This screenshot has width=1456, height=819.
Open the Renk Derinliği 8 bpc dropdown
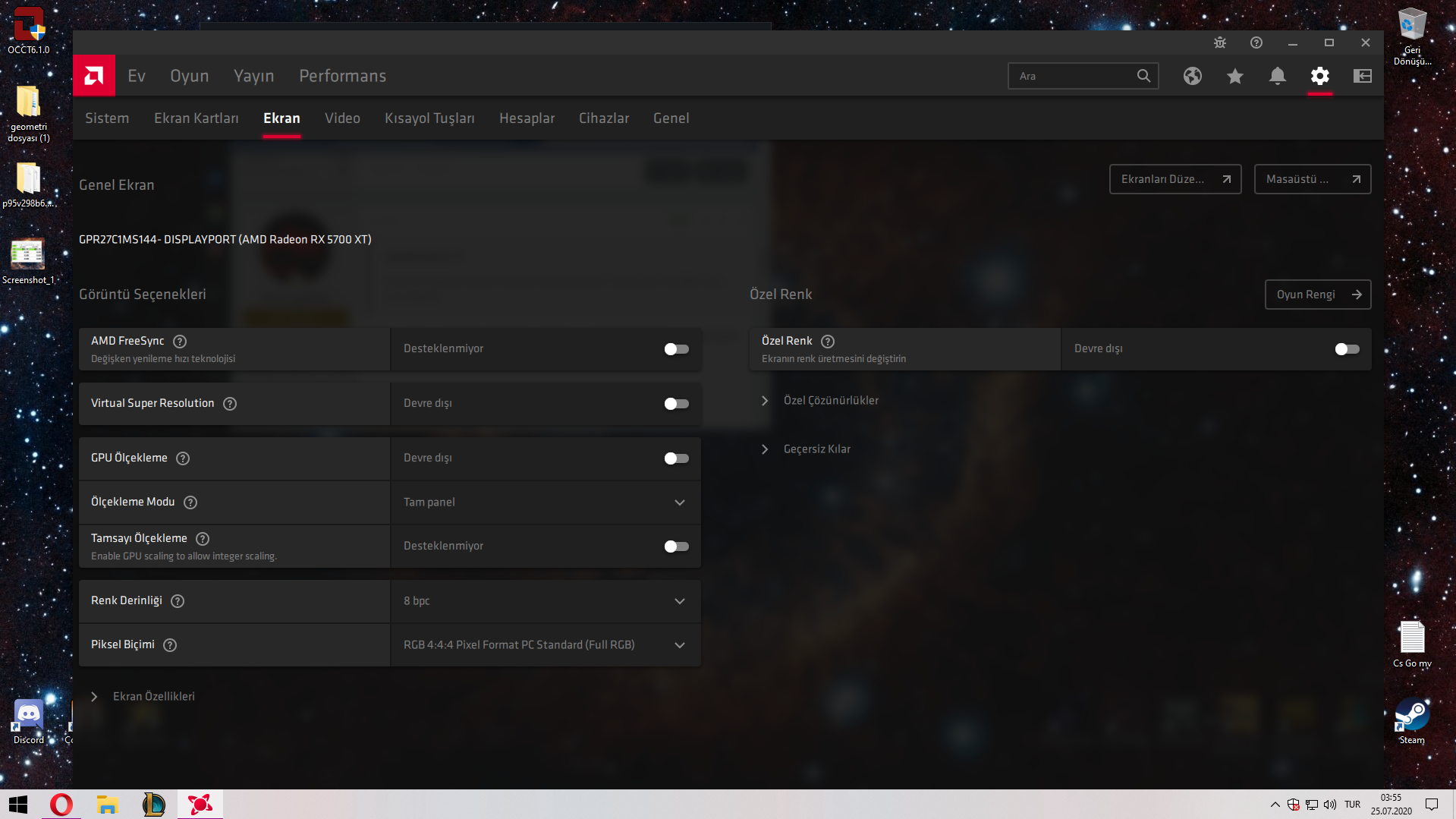point(546,601)
